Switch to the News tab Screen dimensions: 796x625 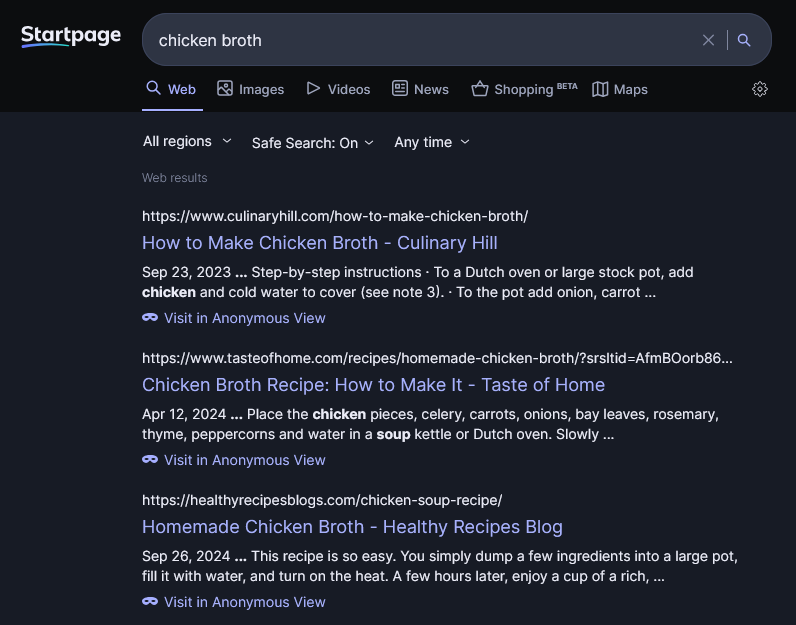coord(420,89)
